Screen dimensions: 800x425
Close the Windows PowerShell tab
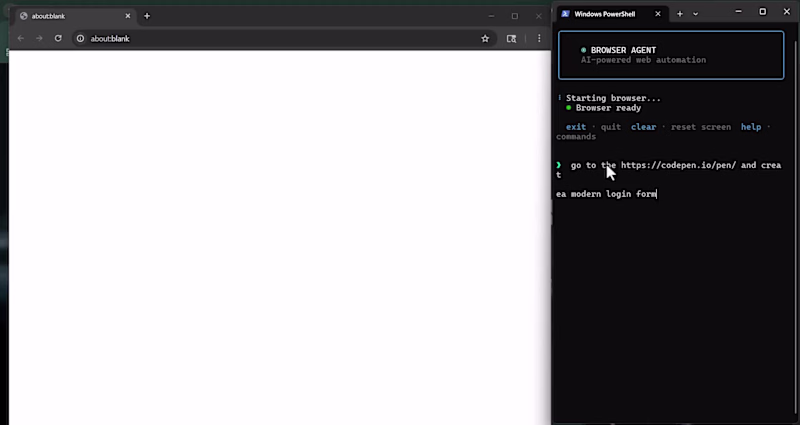[x=658, y=14]
